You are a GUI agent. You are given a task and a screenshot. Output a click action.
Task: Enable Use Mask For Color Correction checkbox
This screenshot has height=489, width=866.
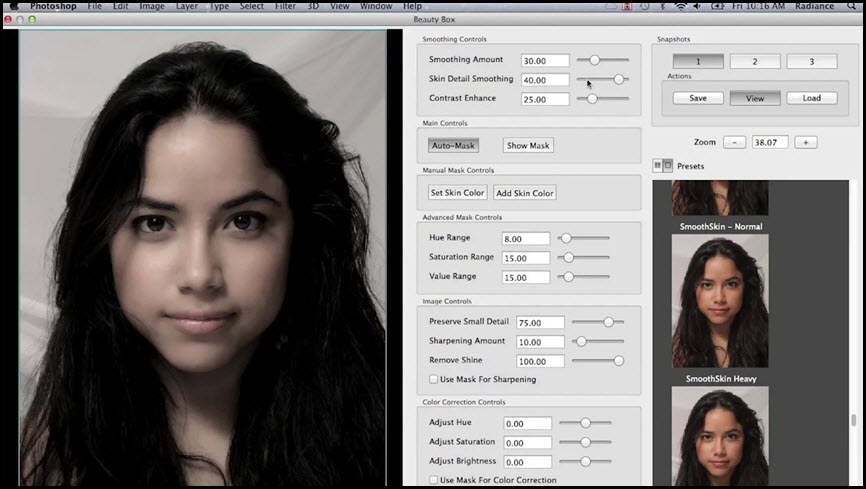coord(434,480)
